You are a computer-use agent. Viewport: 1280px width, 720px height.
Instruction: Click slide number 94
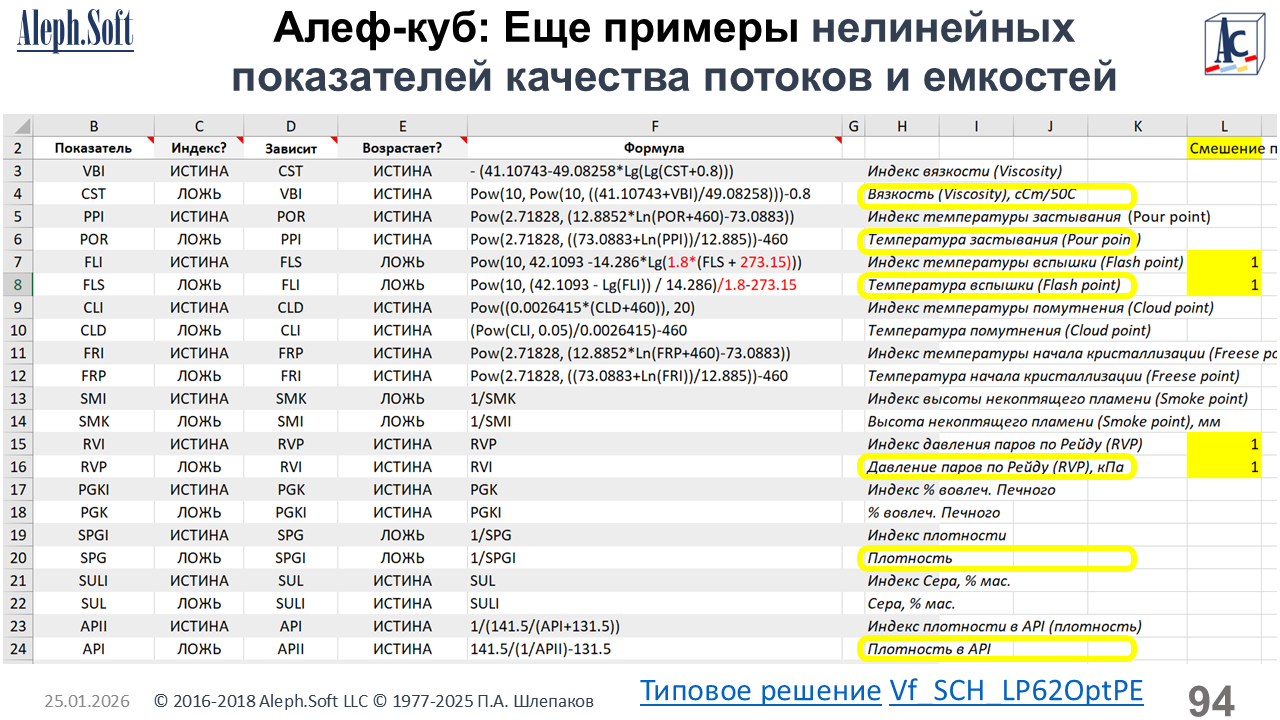tap(1211, 701)
